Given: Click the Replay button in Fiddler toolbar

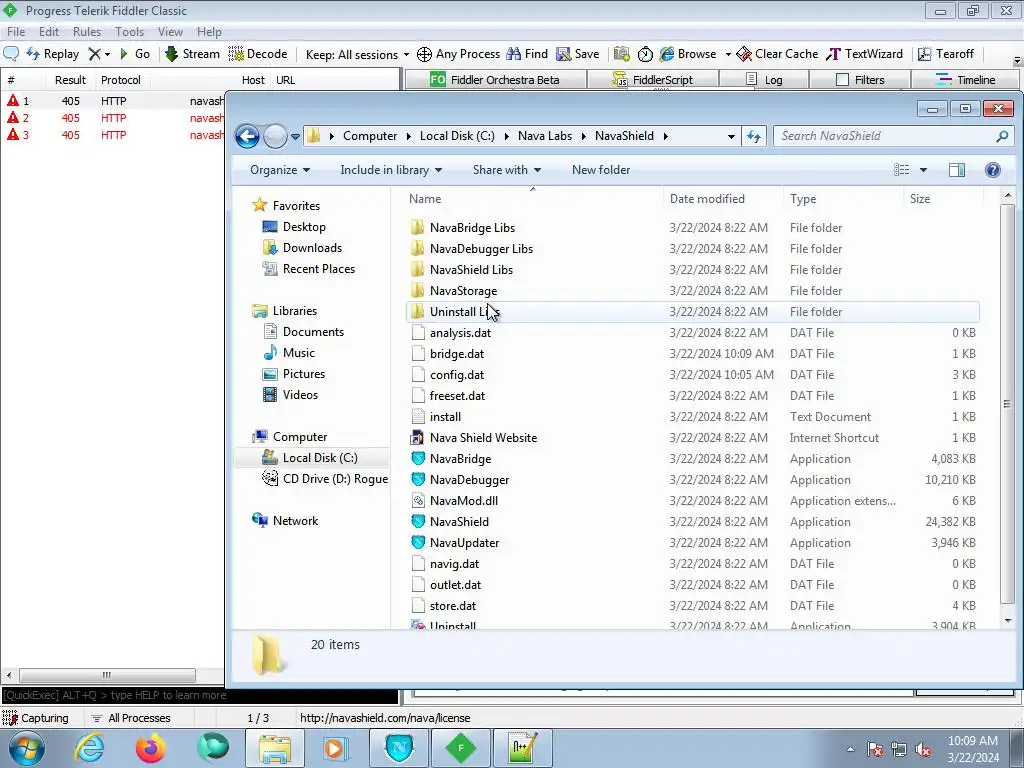Looking at the screenshot, I should 52,54.
